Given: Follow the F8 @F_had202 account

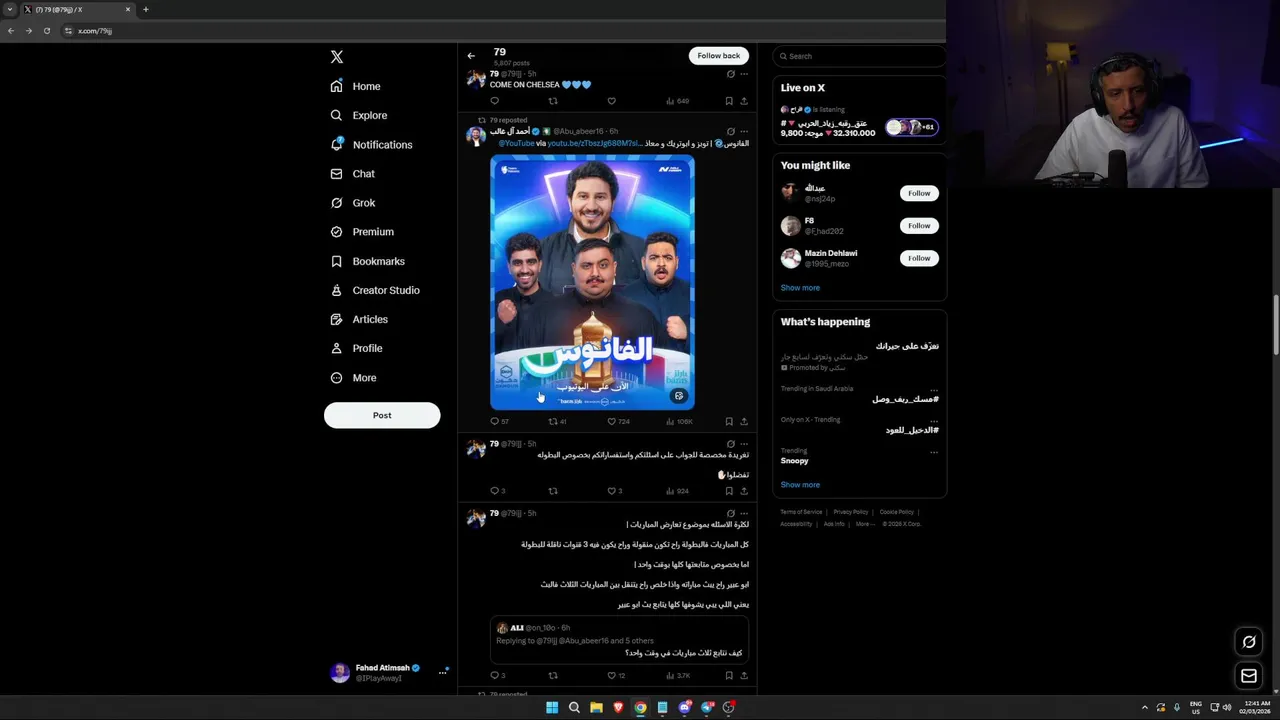Looking at the screenshot, I should point(919,226).
